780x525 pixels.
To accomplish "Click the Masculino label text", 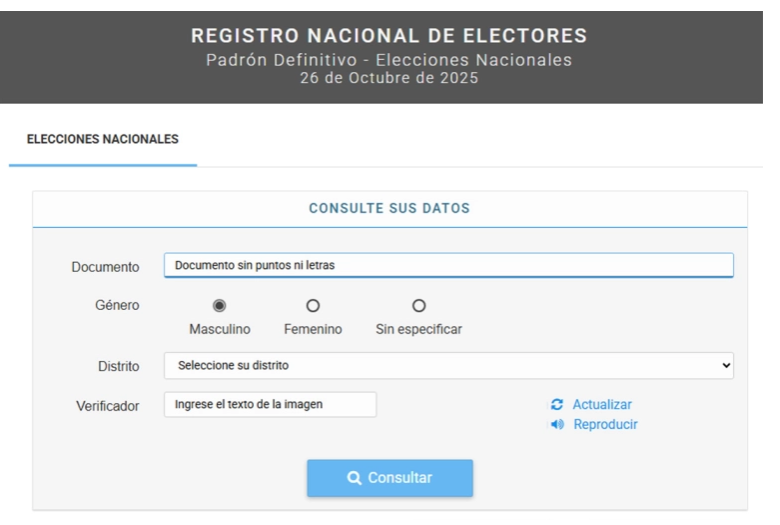I will pos(220,329).
